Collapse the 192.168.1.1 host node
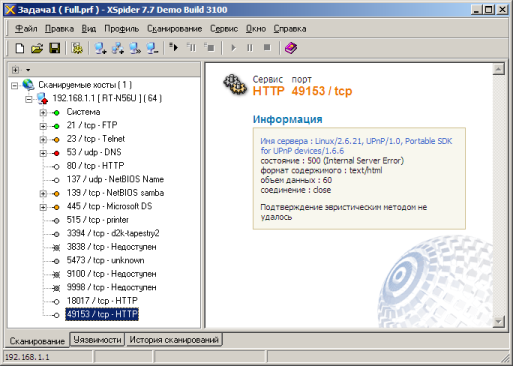The height and width of the screenshot is (366, 513). 29,99
